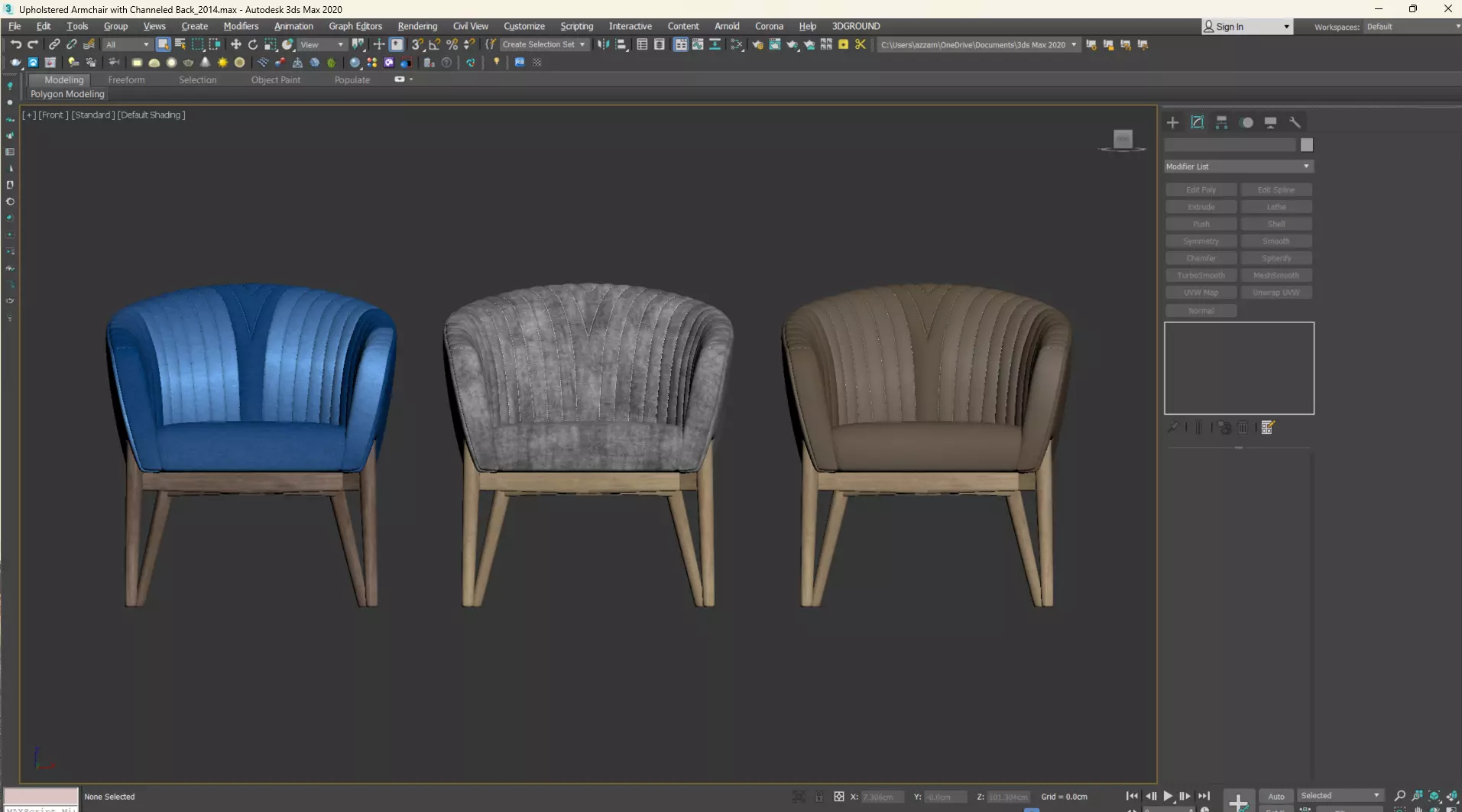Click the Align tool icon
The height and width of the screenshot is (812, 1462).
621,44
